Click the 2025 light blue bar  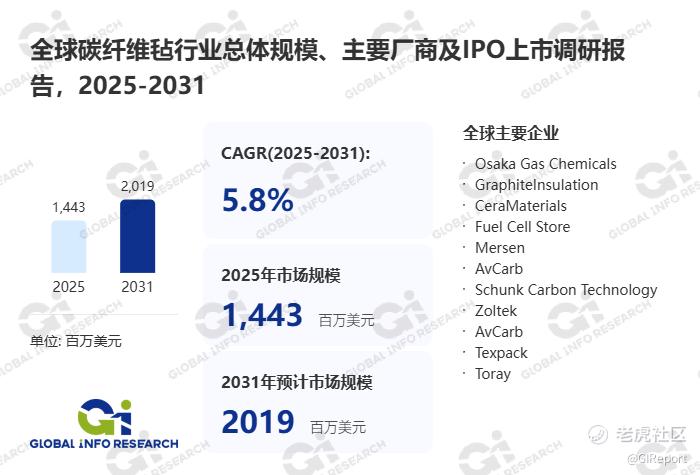tap(69, 246)
